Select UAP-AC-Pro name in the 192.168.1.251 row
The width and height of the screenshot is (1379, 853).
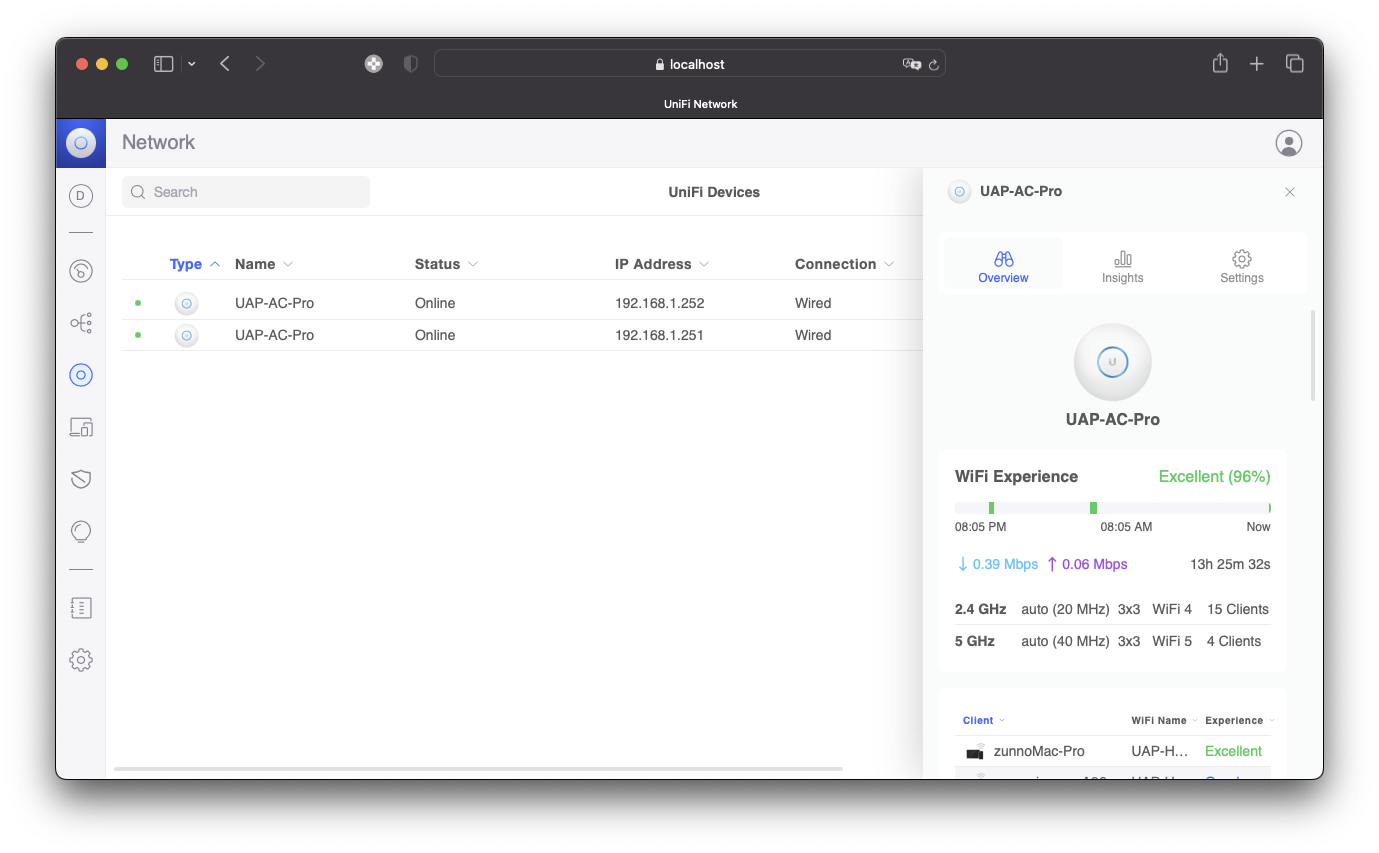(x=274, y=335)
